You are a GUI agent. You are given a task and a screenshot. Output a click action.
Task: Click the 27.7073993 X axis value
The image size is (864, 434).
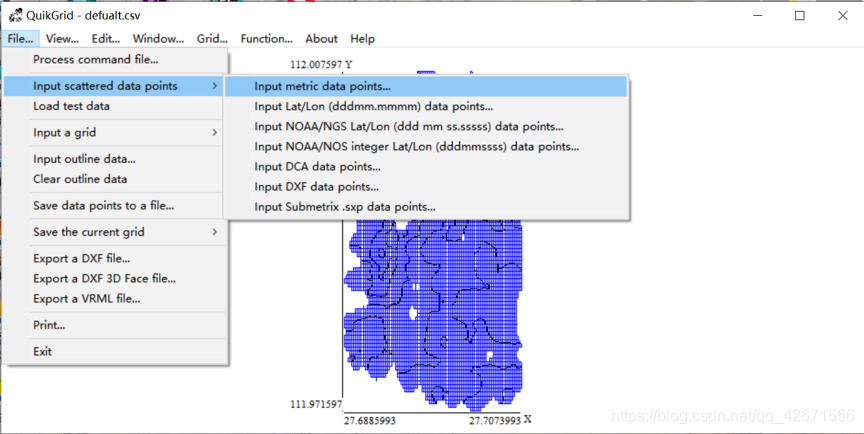pyautogui.click(x=495, y=421)
